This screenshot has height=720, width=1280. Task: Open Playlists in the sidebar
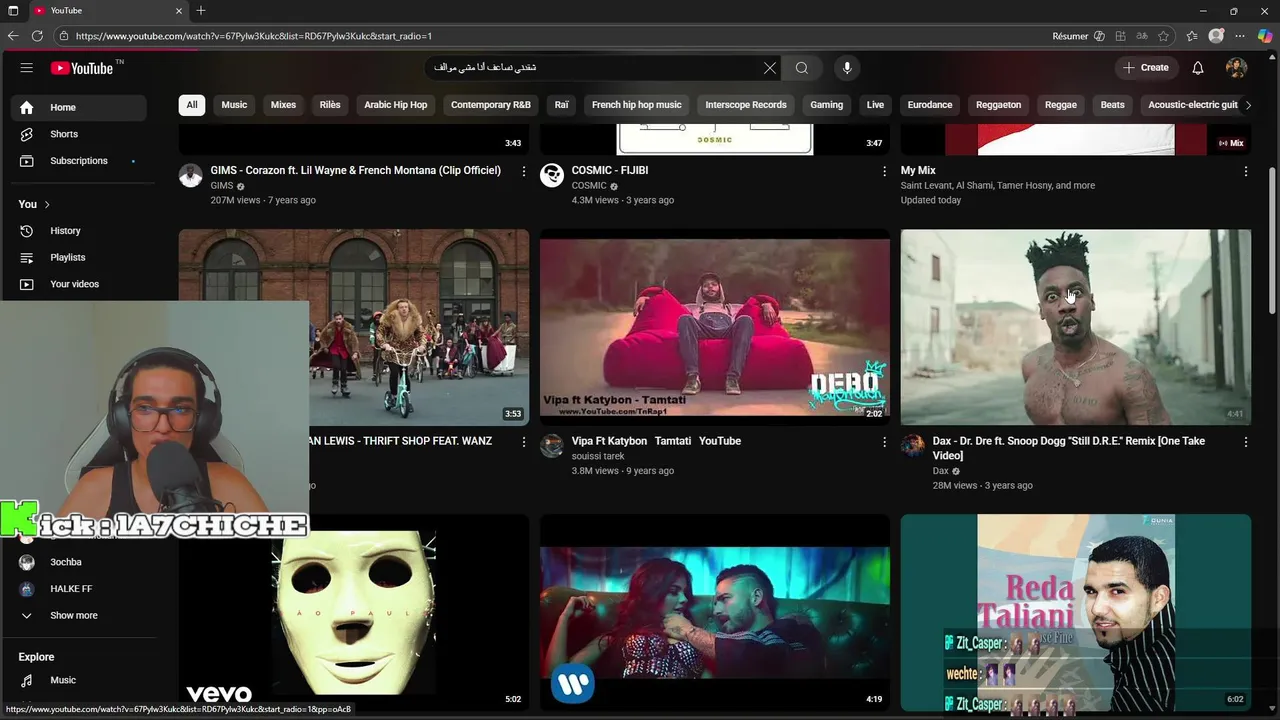tap(78, 258)
